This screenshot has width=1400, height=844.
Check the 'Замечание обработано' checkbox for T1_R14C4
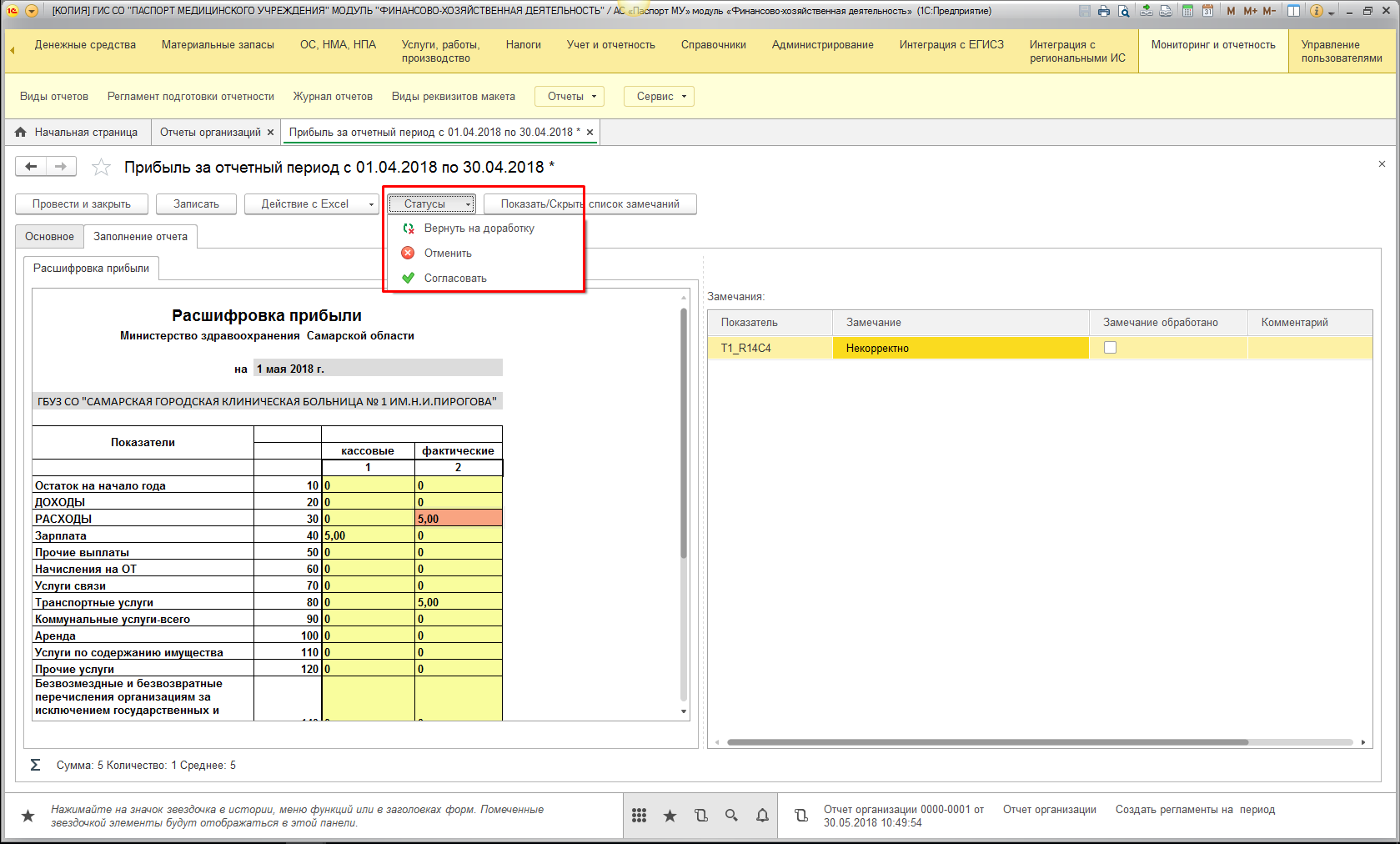coord(1110,348)
